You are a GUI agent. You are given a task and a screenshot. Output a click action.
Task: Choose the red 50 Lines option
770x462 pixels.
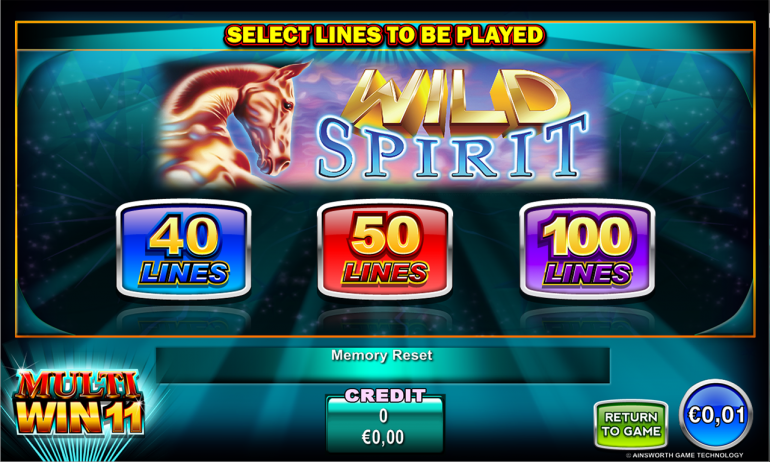coord(385,249)
